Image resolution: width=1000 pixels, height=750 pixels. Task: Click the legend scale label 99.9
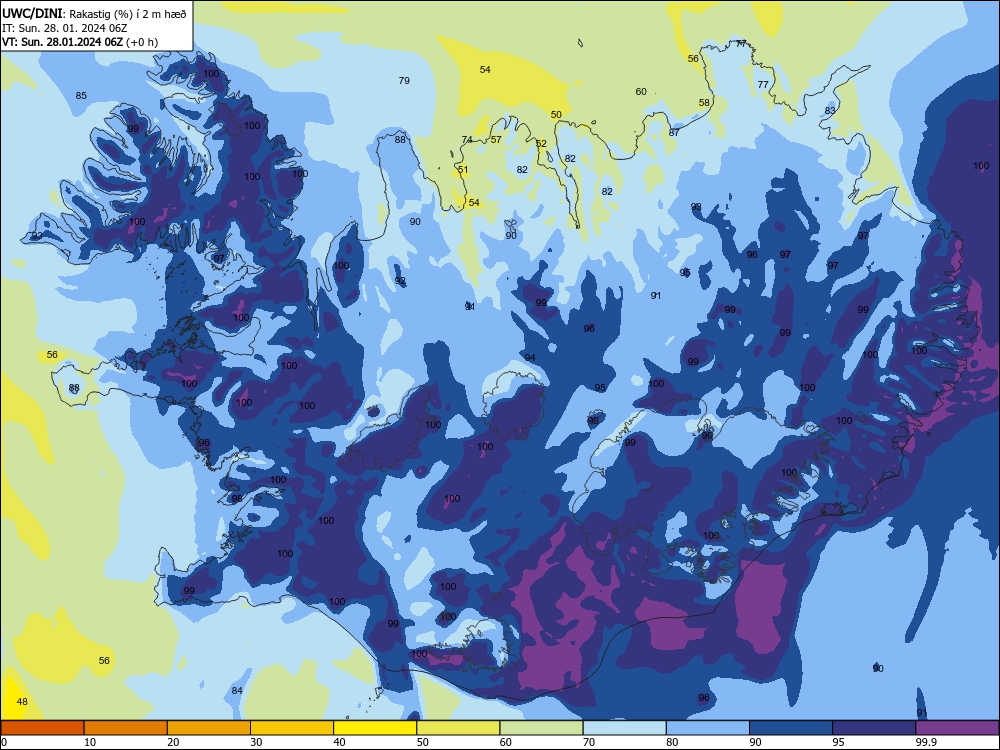[926, 742]
